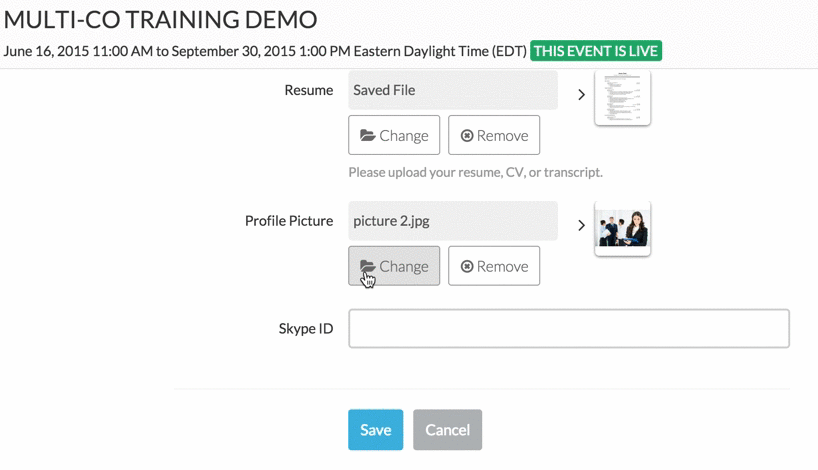The width and height of the screenshot is (818, 470).
Task: Click the circled X icon beside Profile Picture's Remove
Action: click(x=467, y=267)
